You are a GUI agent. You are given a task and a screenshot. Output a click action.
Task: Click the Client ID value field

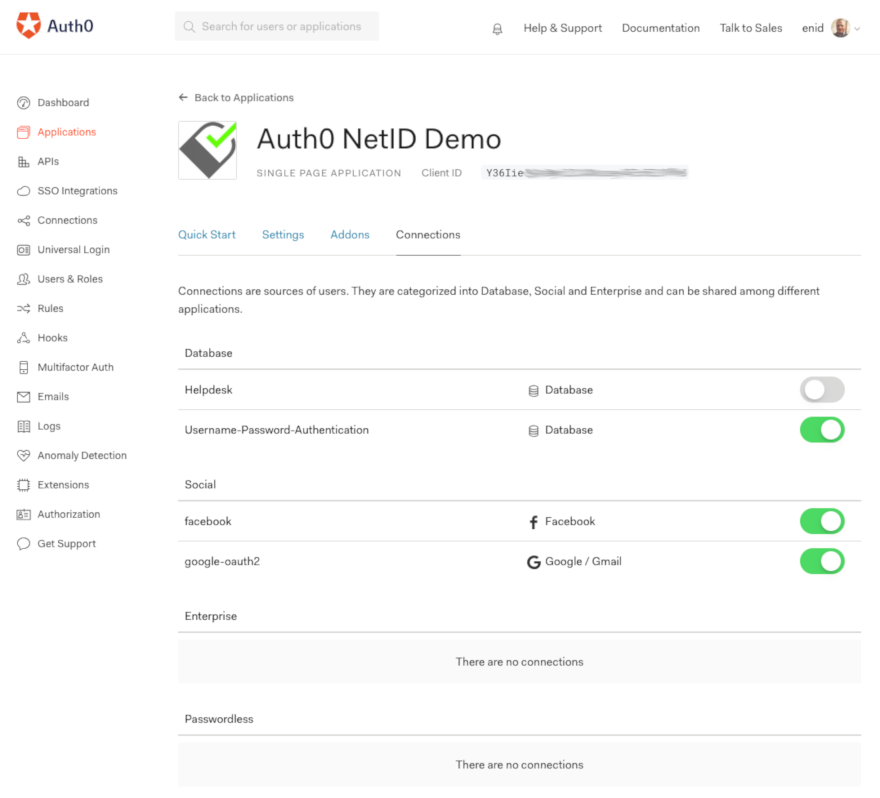(584, 173)
